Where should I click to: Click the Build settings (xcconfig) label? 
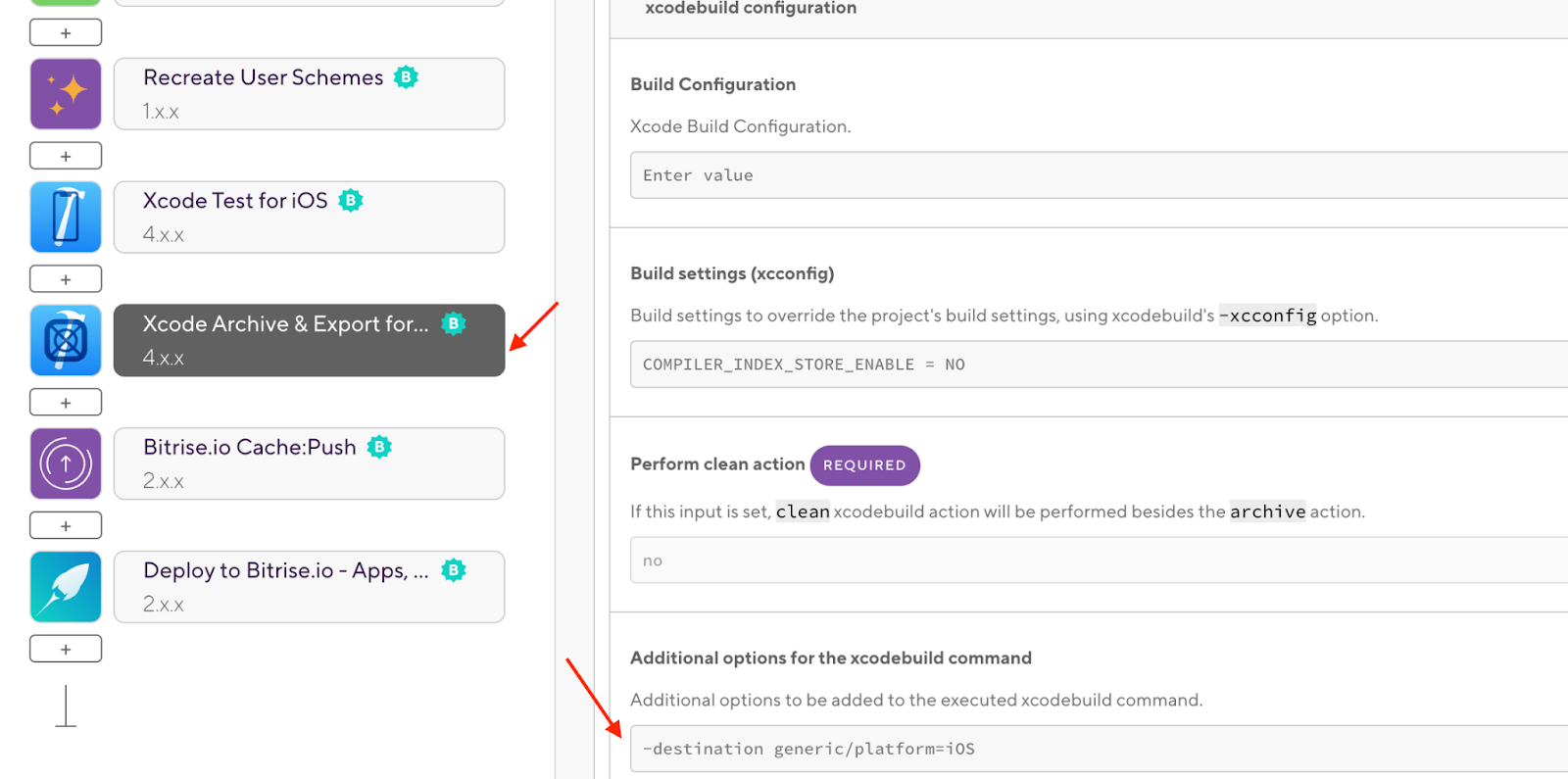pyautogui.click(x=732, y=273)
